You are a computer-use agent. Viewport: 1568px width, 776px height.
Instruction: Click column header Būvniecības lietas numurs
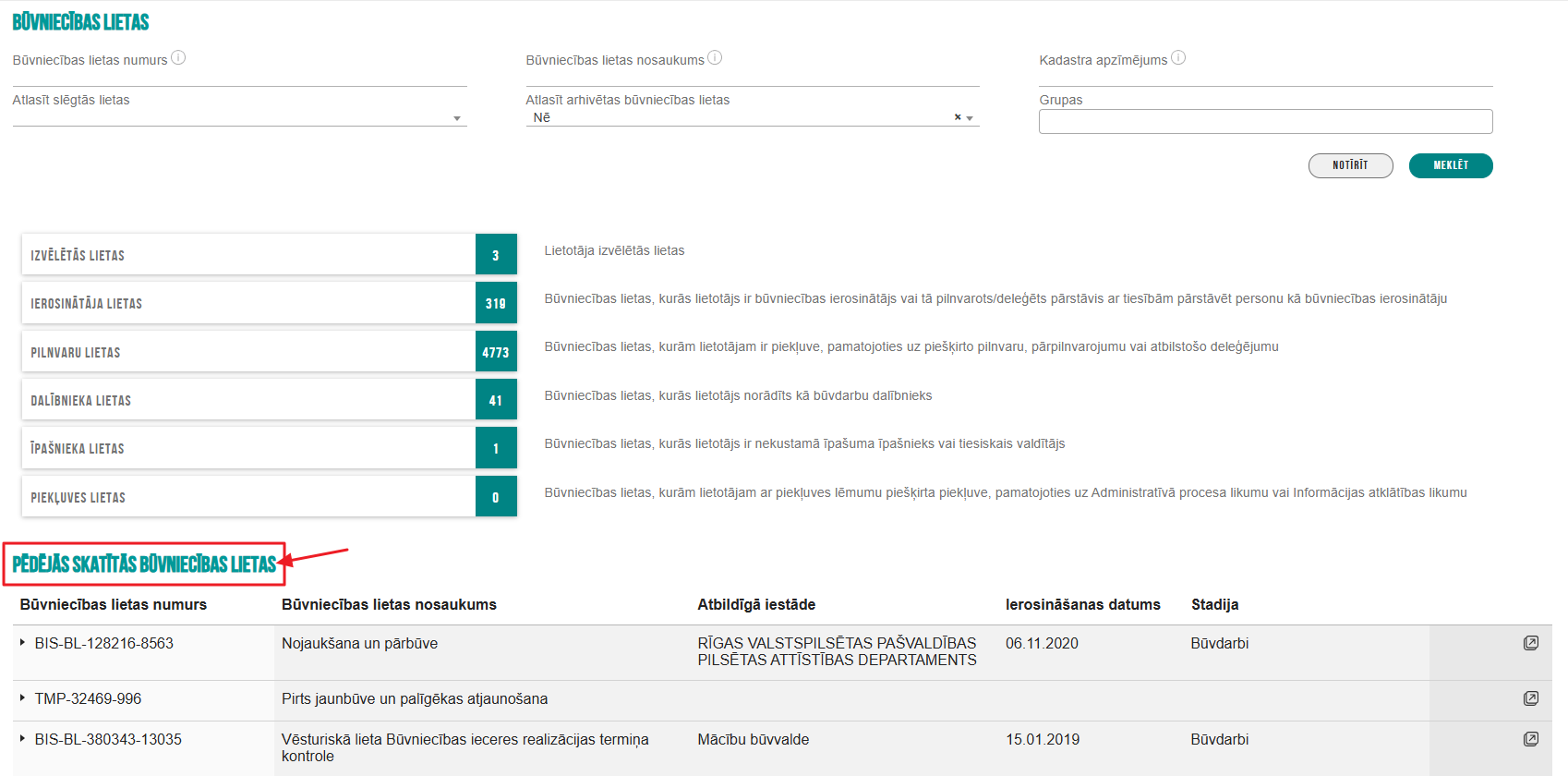point(114,604)
